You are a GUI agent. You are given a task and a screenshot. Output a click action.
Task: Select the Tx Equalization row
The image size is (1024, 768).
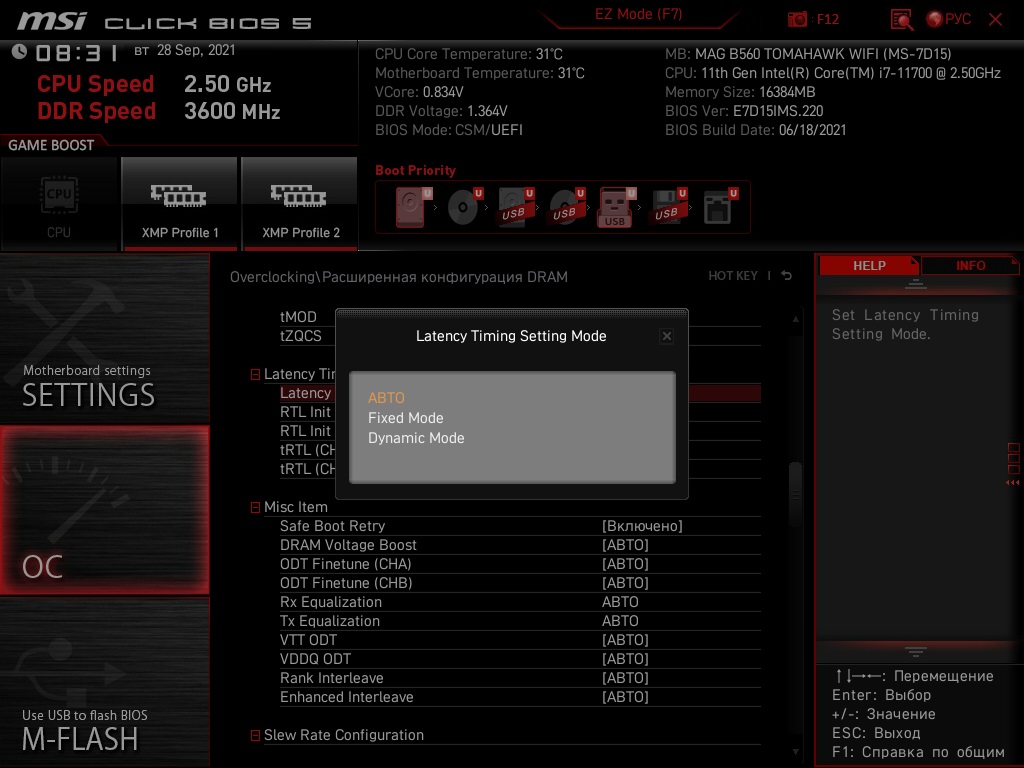(520, 621)
